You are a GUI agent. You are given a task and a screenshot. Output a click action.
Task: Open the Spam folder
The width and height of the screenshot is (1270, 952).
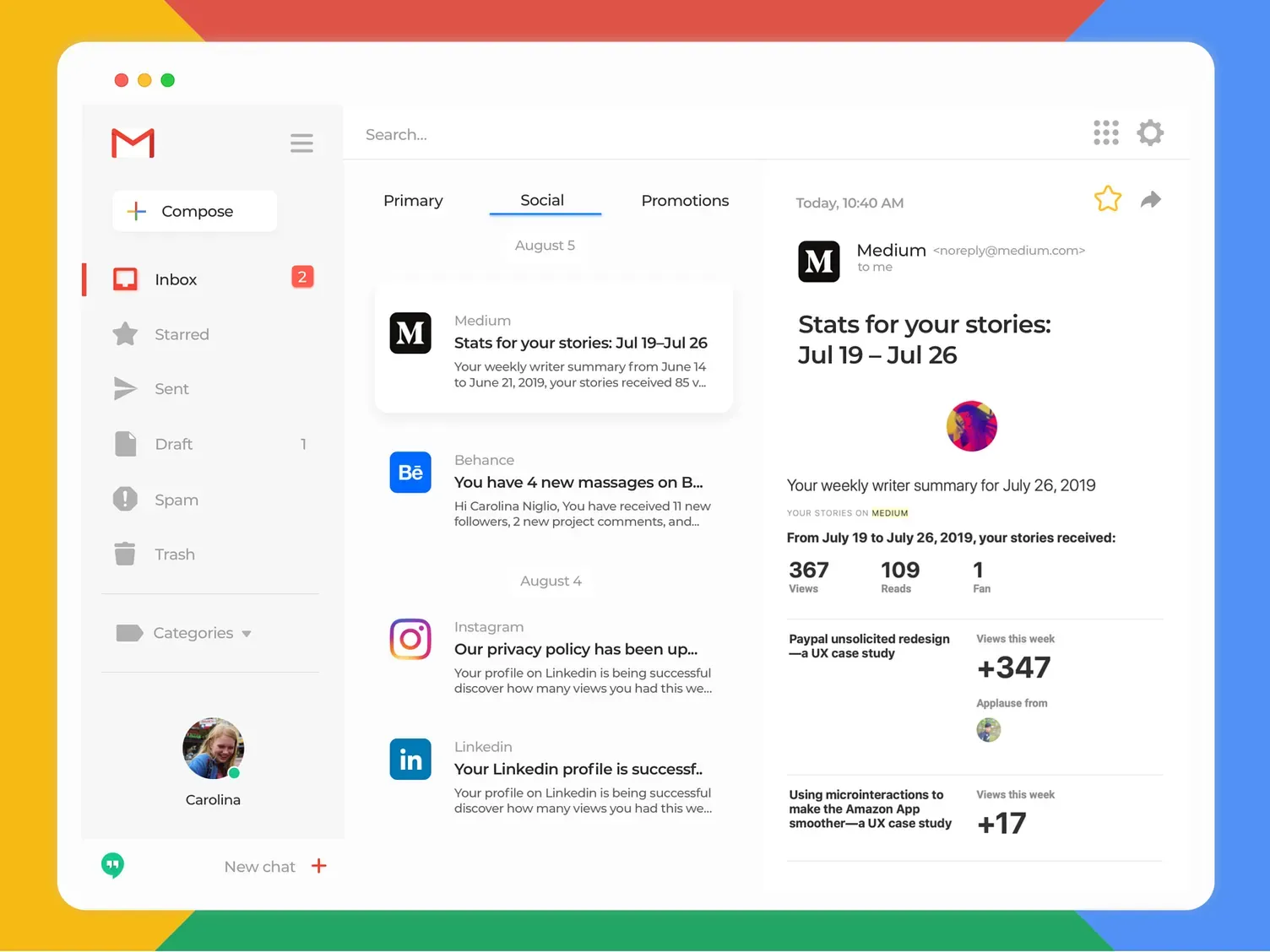point(176,499)
